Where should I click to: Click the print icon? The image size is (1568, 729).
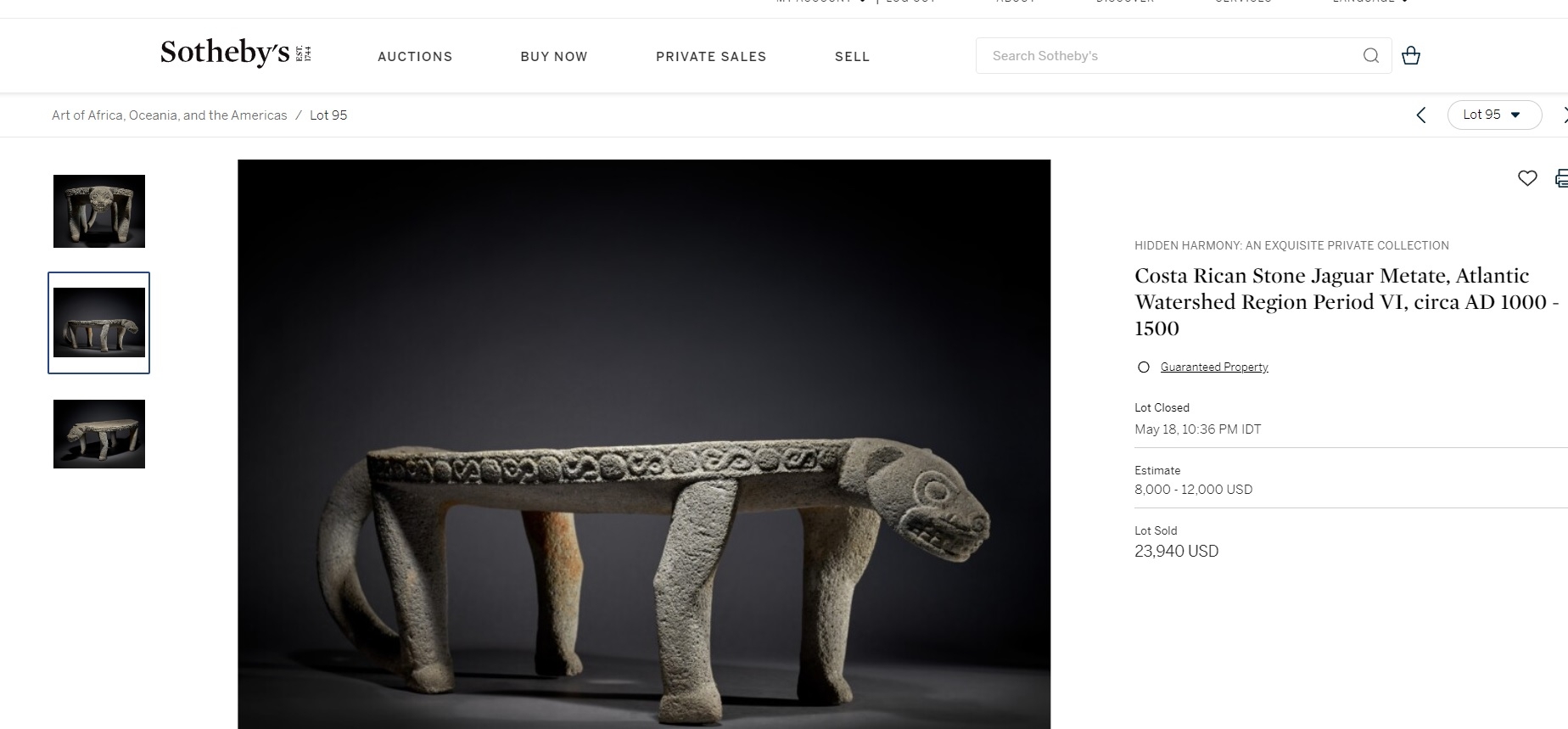(1561, 178)
